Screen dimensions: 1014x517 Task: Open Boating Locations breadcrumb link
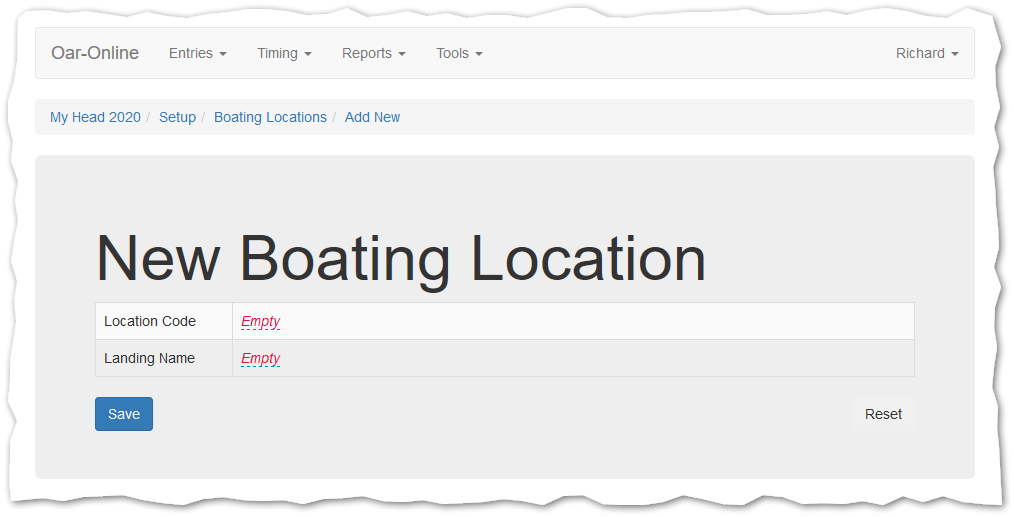(x=270, y=117)
